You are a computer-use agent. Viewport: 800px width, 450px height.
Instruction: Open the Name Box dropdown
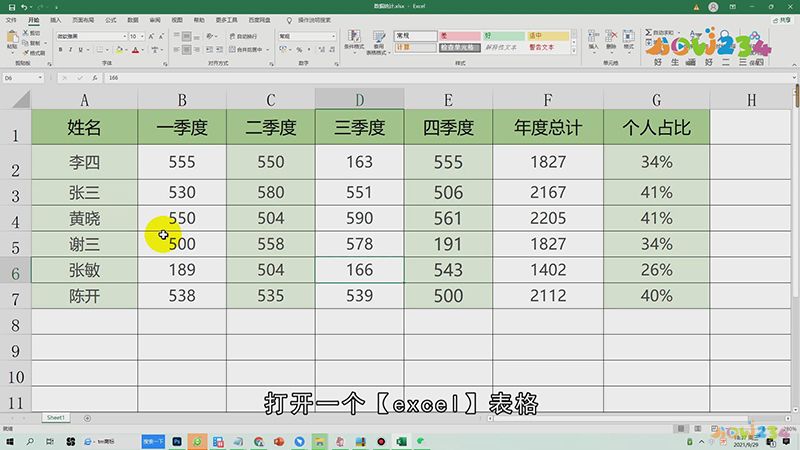coord(40,78)
